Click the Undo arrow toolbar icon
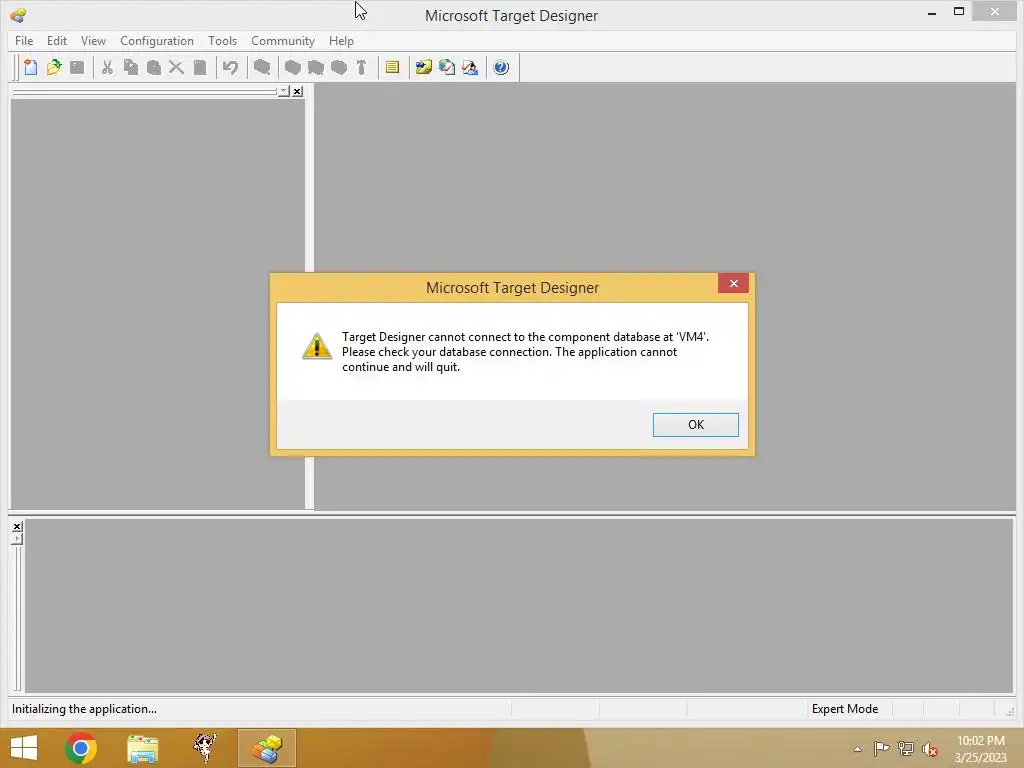Screen dimensions: 1024x768 (230, 67)
